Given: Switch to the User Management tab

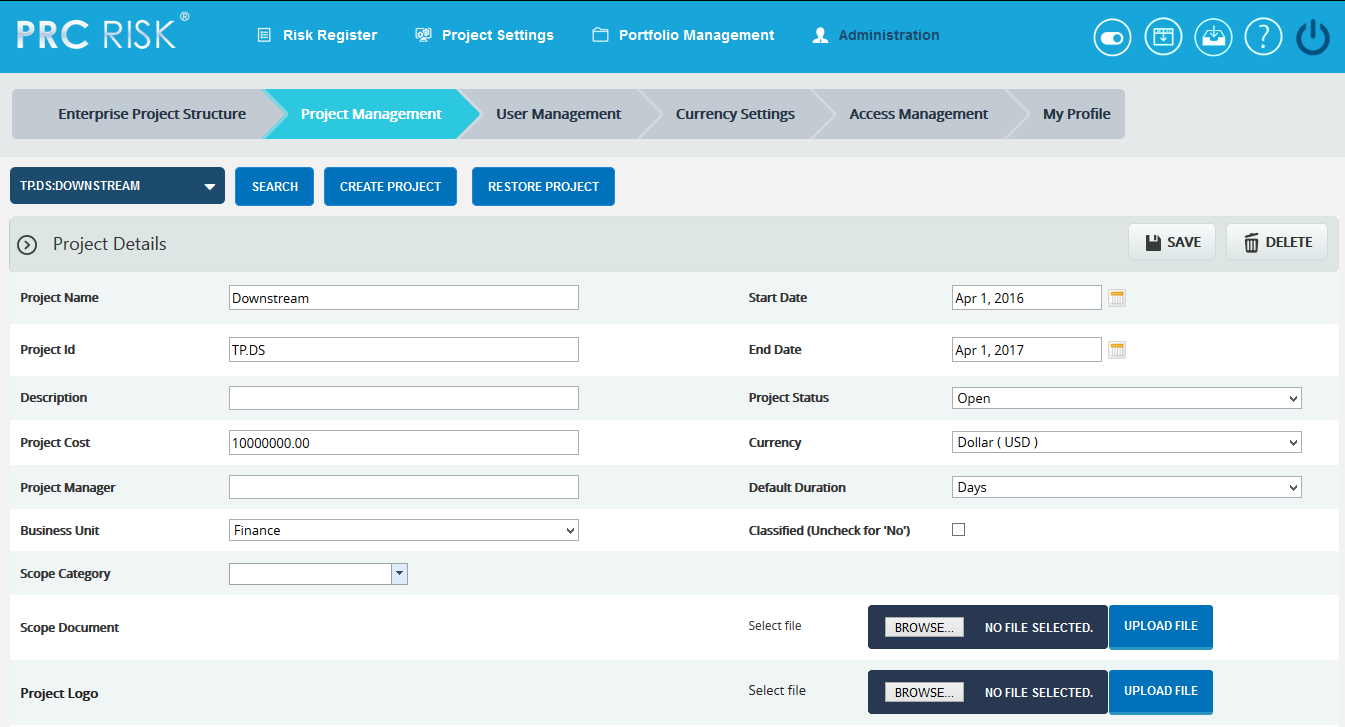Looking at the screenshot, I should point(558,114).
